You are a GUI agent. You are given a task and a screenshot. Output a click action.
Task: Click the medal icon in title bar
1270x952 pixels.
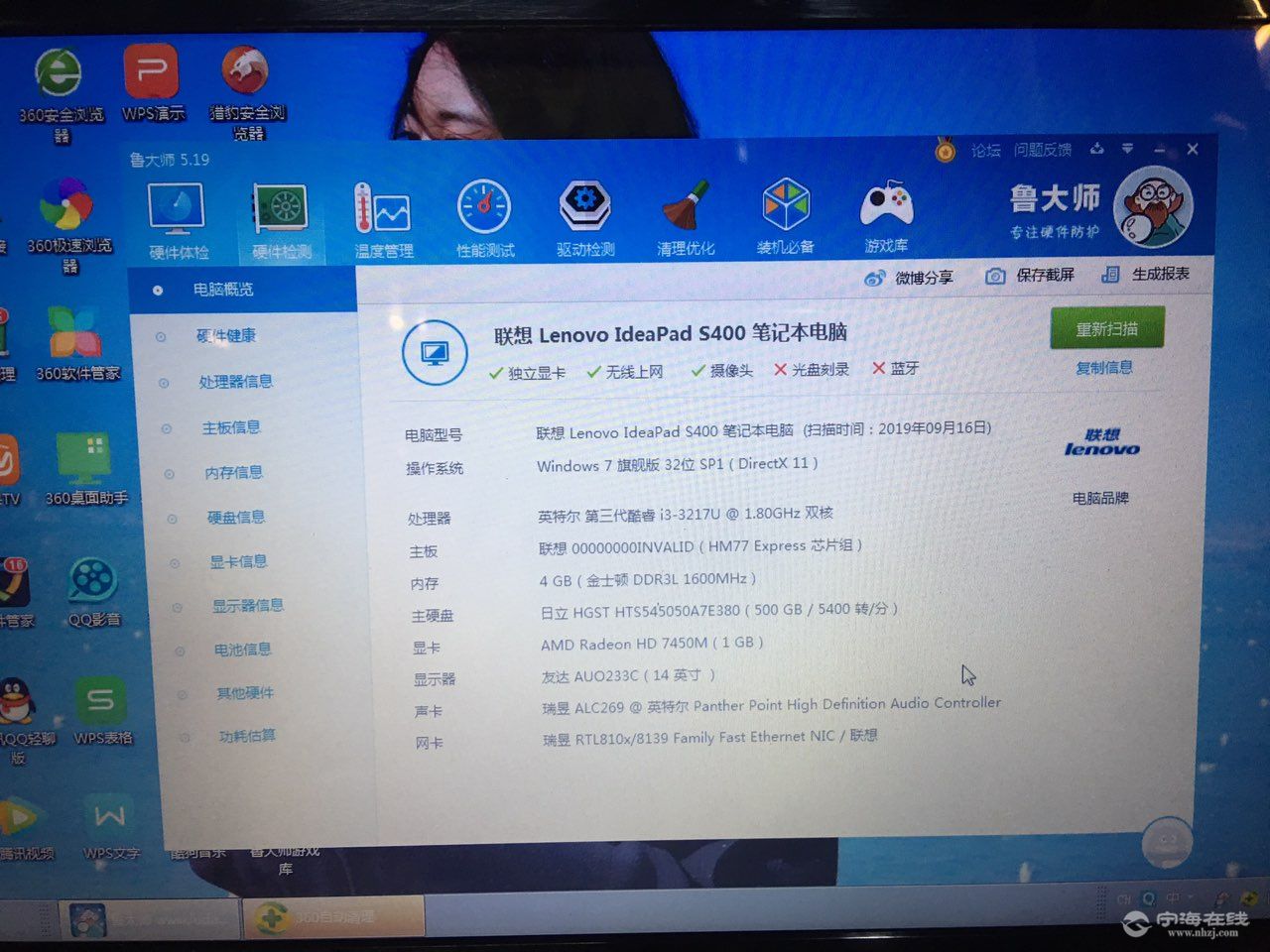point(945,150)
